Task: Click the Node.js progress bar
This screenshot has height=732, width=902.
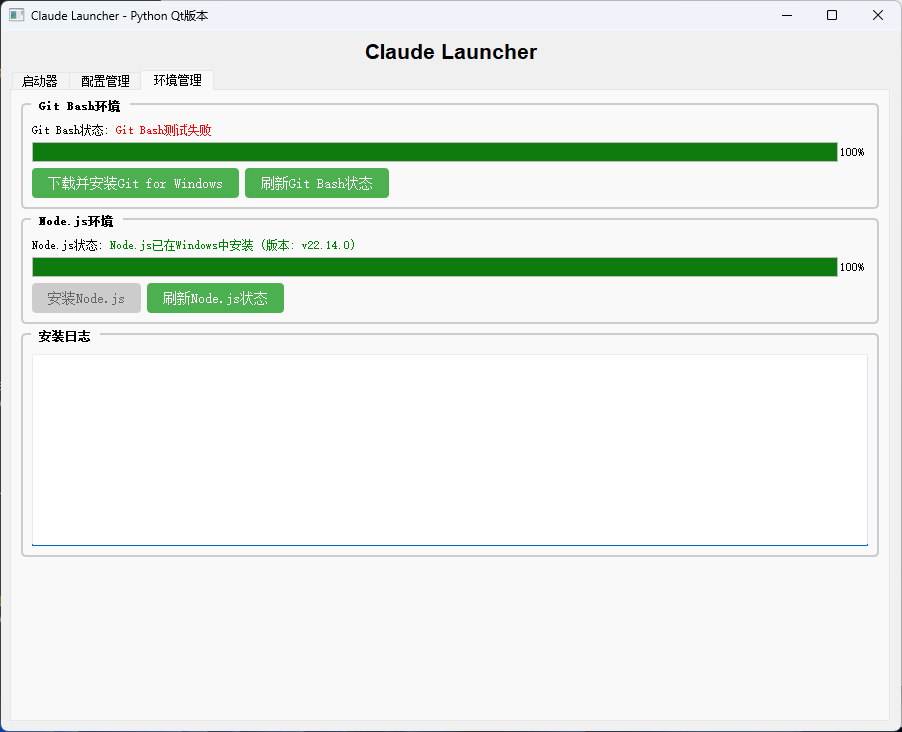Action: 434,267
